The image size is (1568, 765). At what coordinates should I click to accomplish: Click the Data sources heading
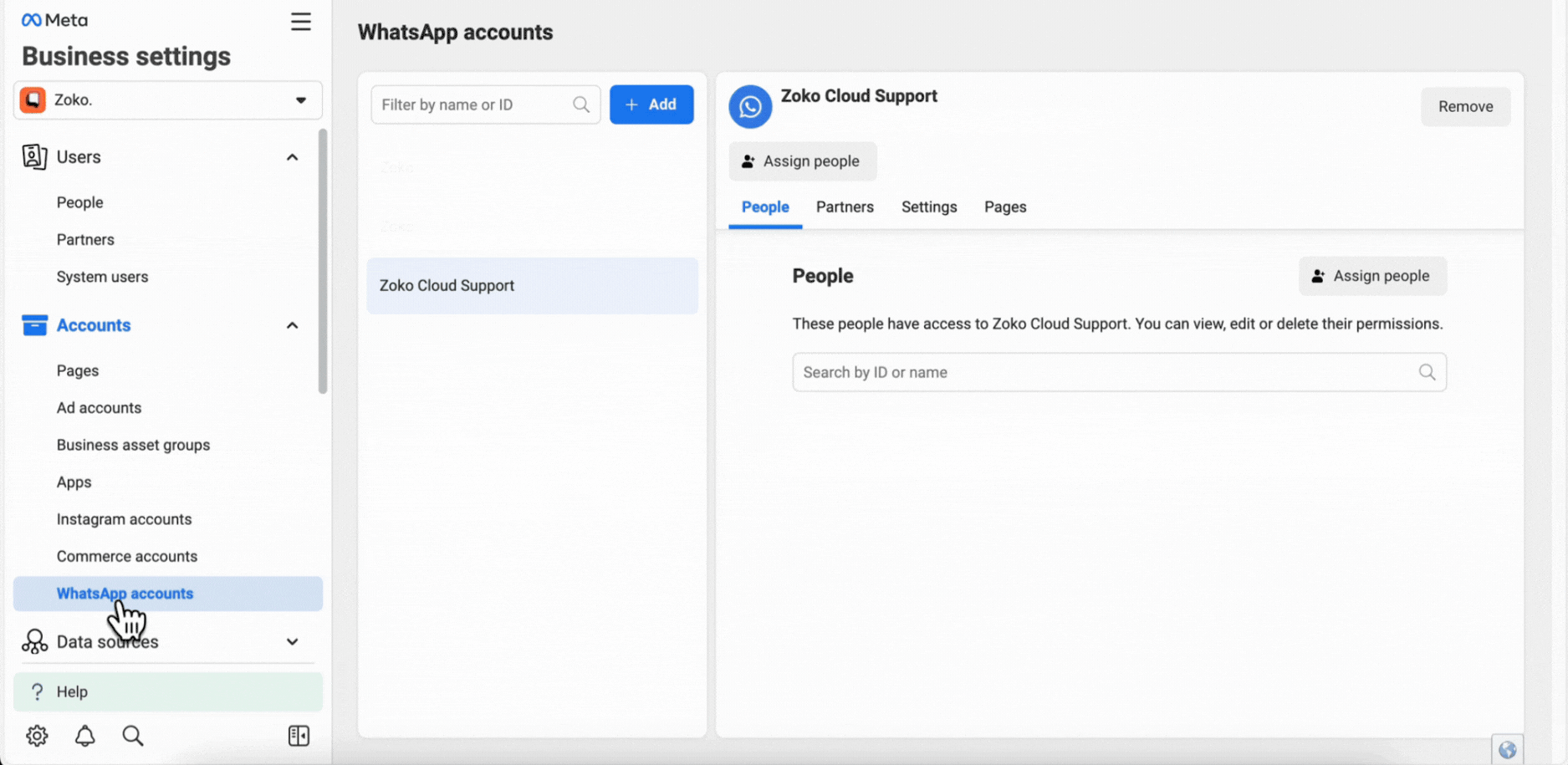point(108,642)
